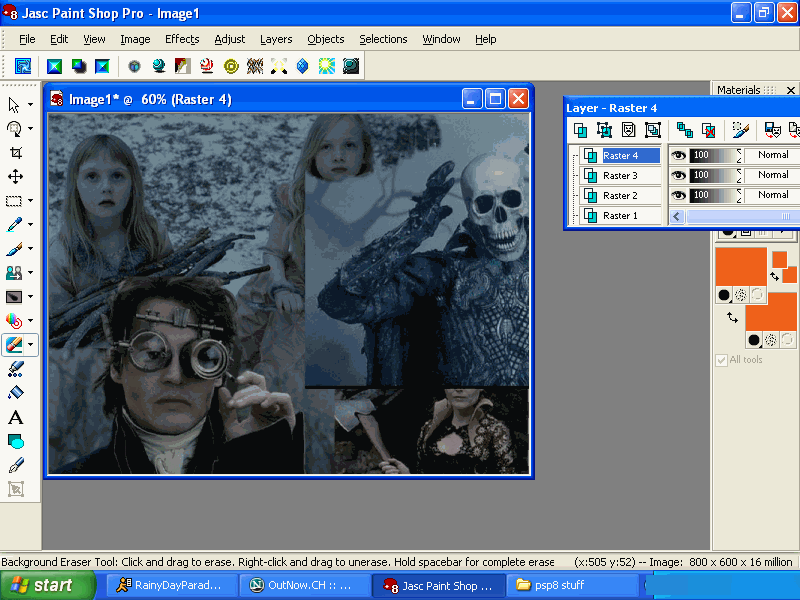Screen dimensions: 800x600
Task: Select the Dodge/retouch brush tool
Action: point(14,296)
